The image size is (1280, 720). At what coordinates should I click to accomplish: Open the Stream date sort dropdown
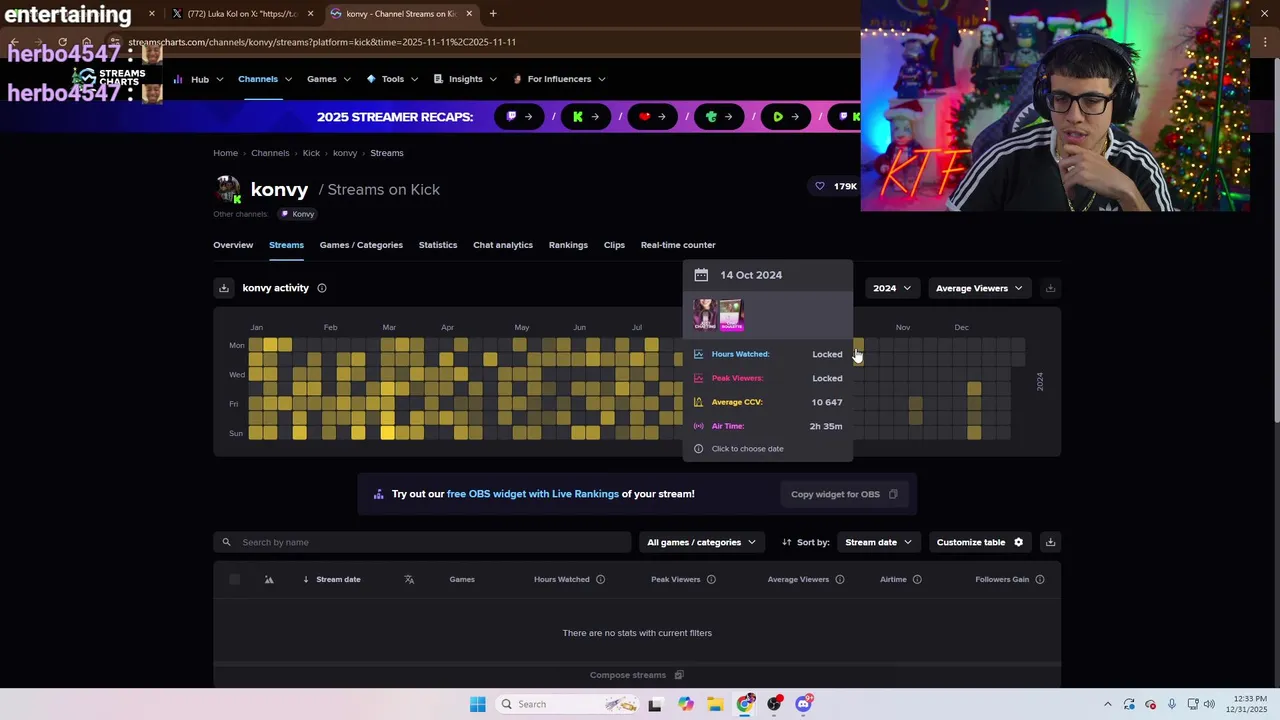(x=878, y=542)
